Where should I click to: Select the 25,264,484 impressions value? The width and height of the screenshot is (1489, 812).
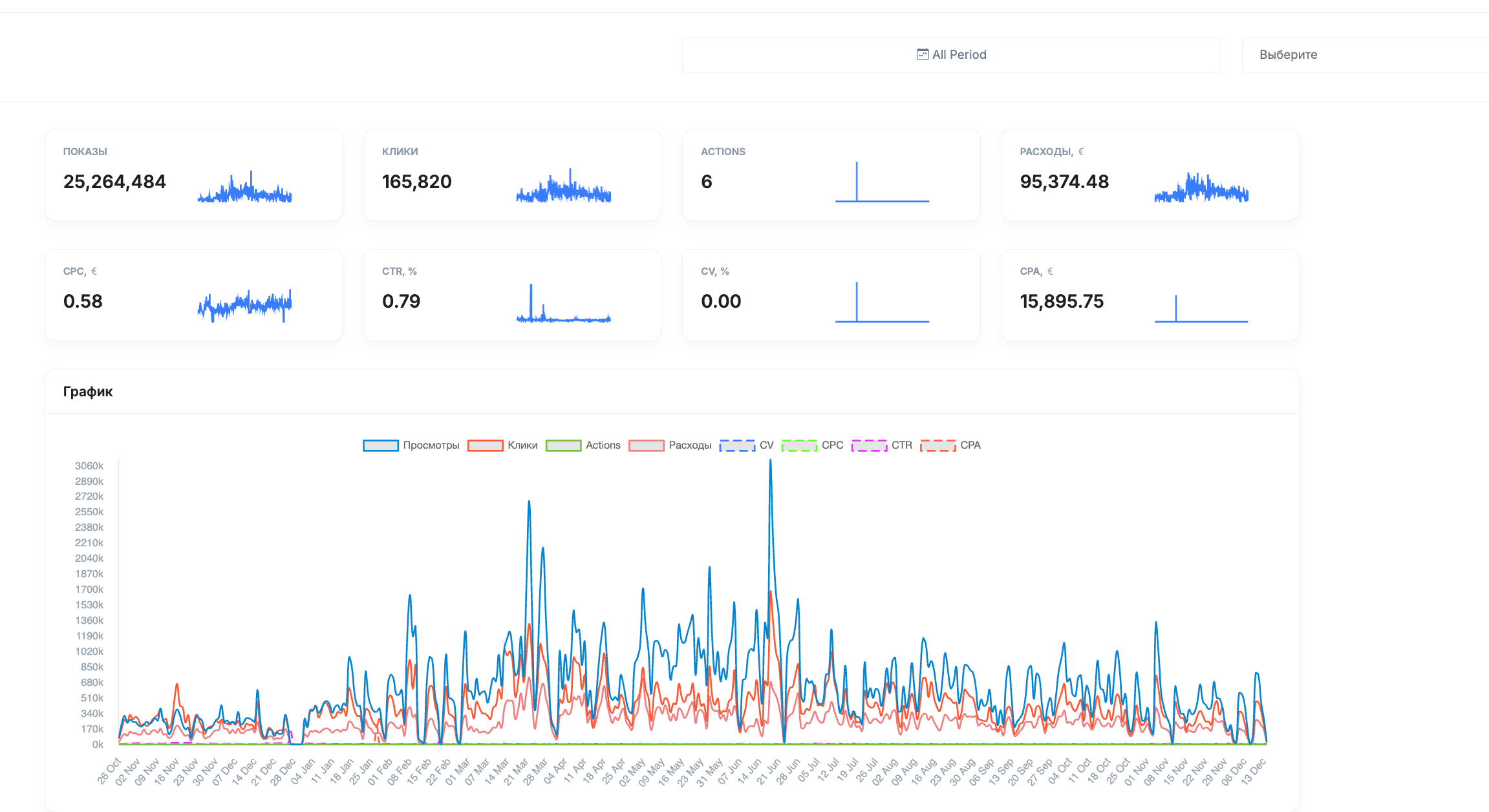[114, 182]
